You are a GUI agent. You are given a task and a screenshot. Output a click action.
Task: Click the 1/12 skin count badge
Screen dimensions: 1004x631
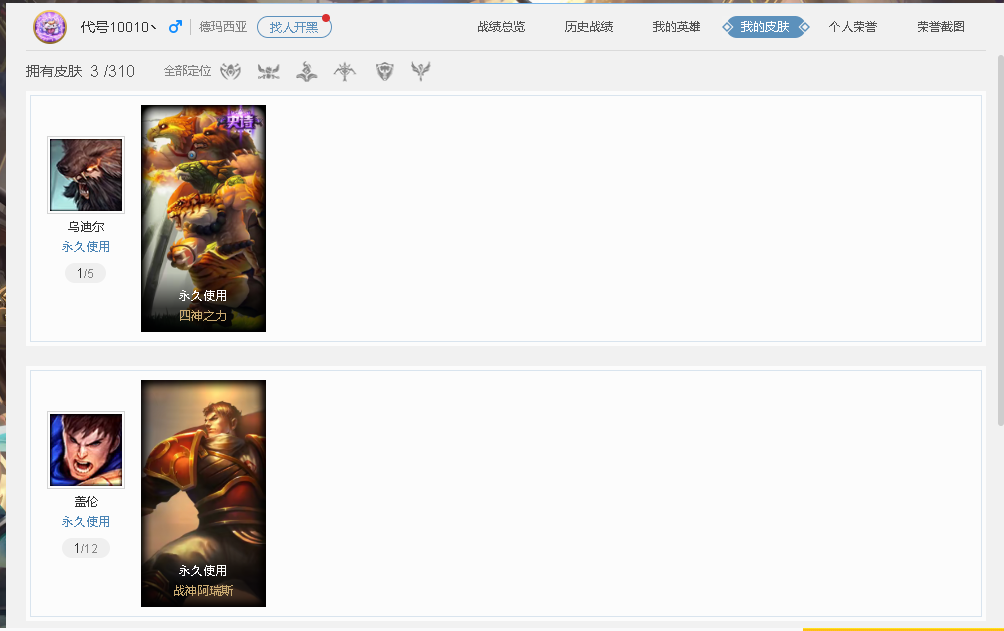coord(86,548)
